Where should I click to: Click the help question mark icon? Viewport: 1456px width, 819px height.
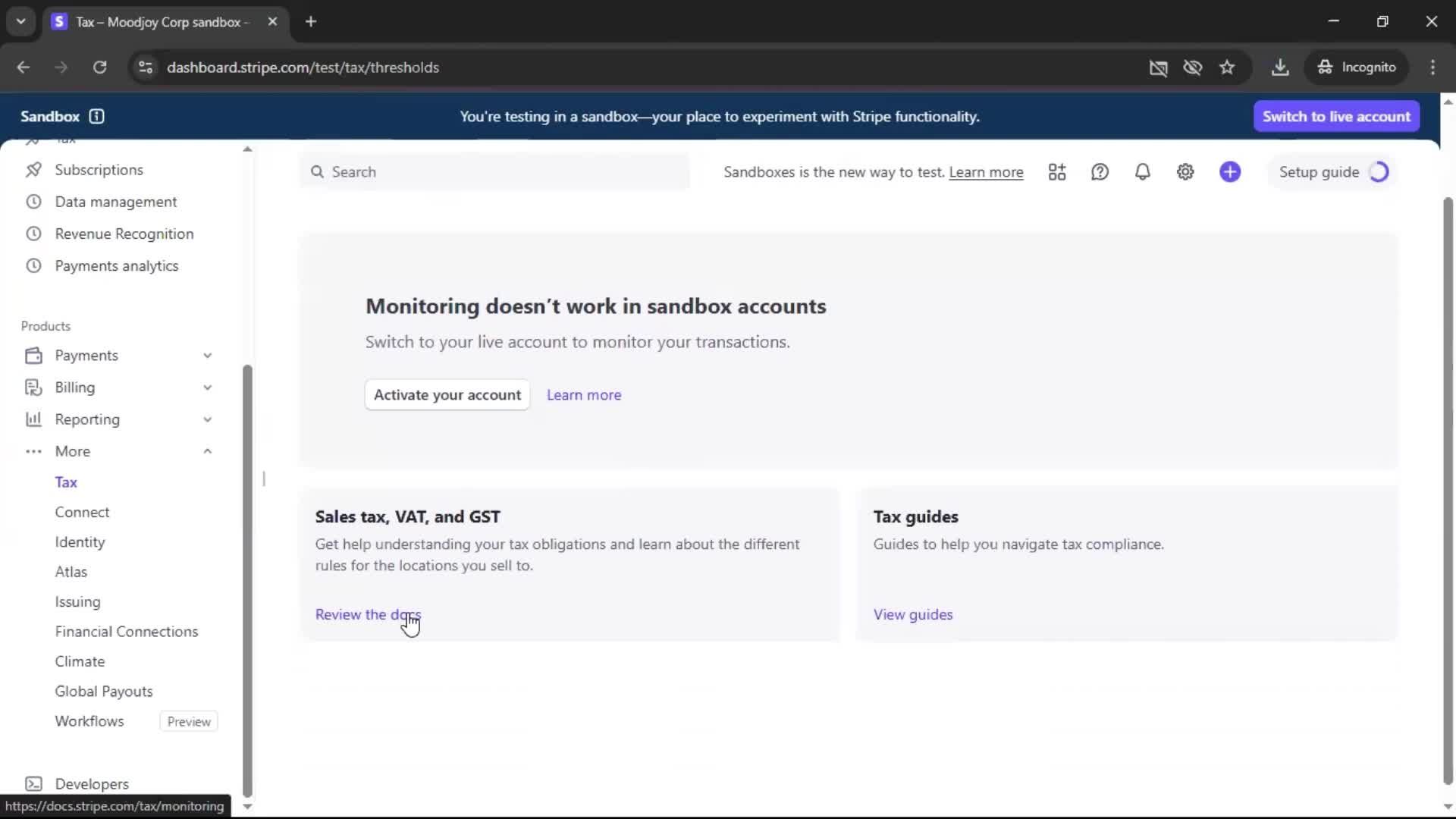pos(1100,172)
